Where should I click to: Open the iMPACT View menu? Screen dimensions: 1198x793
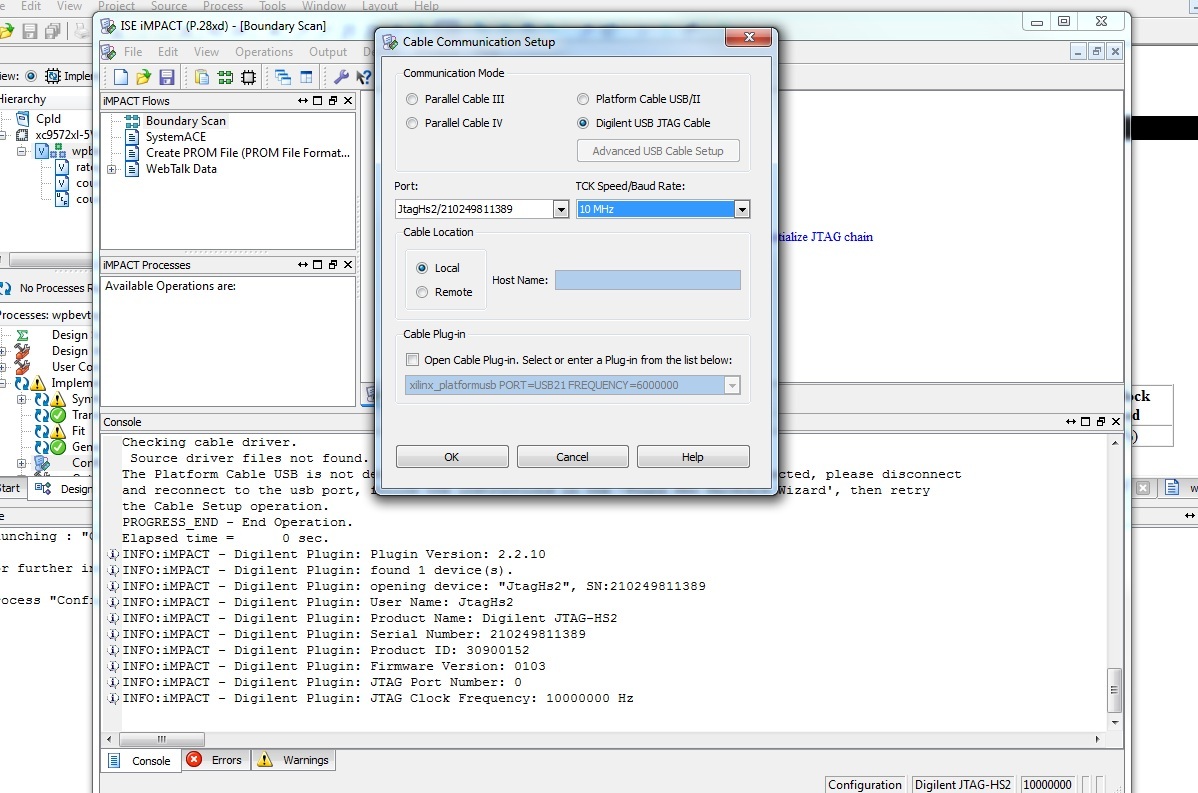(206, 52)
